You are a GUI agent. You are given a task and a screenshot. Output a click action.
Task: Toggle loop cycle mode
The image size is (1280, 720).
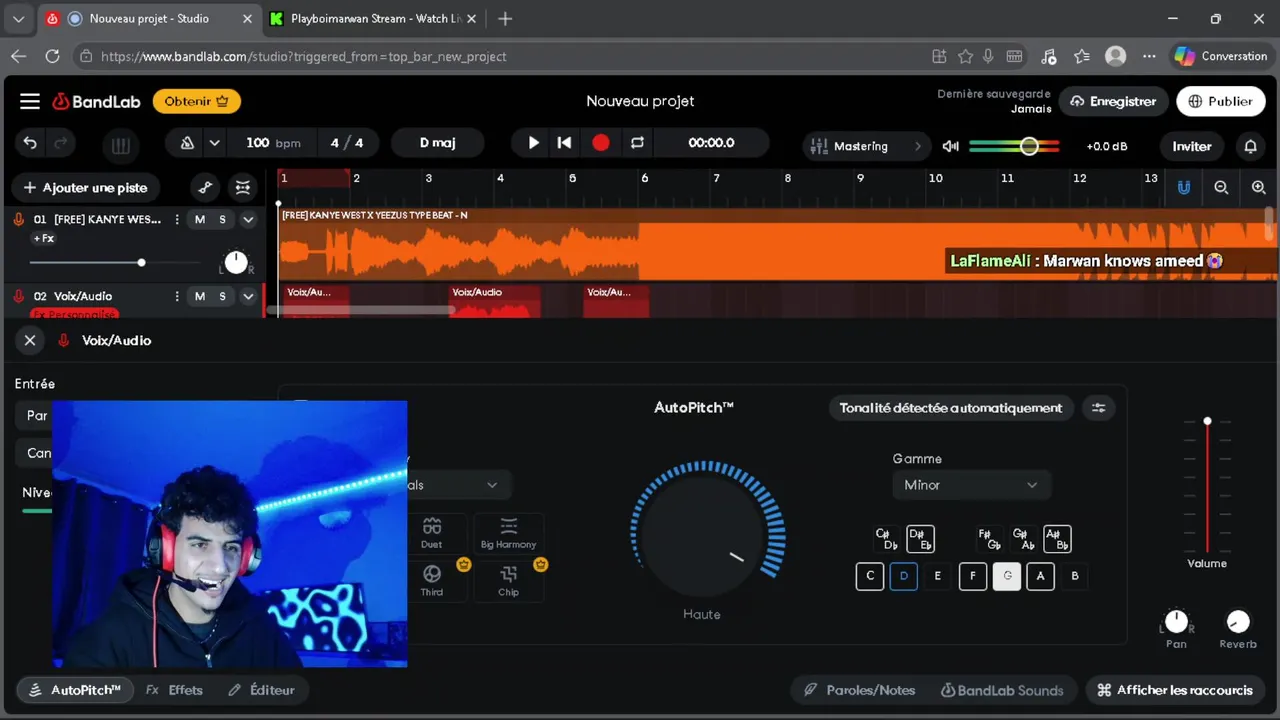pos(637,143)
